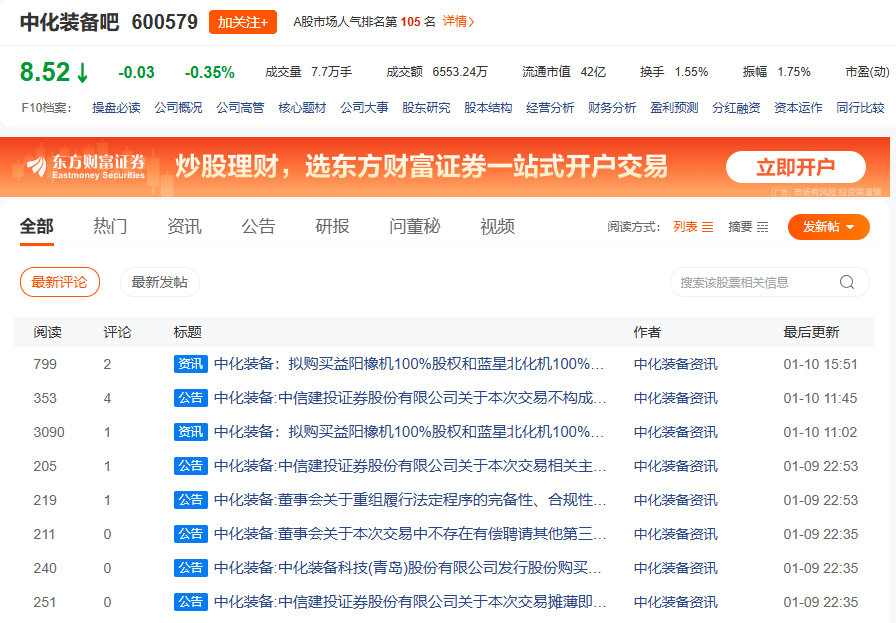The image size is (896, 623).
Task: Click the 公告 tag on 205-read post
Action: coord(190,466)
